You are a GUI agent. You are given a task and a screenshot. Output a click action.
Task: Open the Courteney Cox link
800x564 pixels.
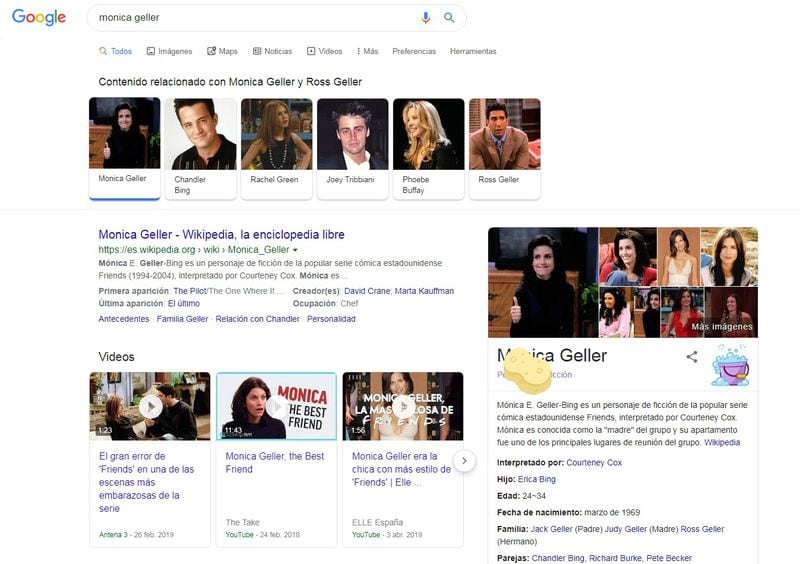594,462
